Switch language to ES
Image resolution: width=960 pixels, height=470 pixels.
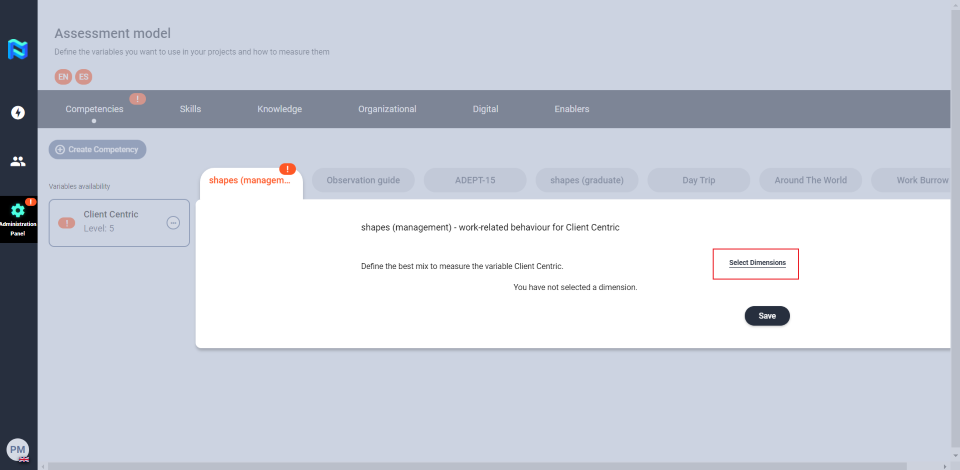tap(84, 76)
